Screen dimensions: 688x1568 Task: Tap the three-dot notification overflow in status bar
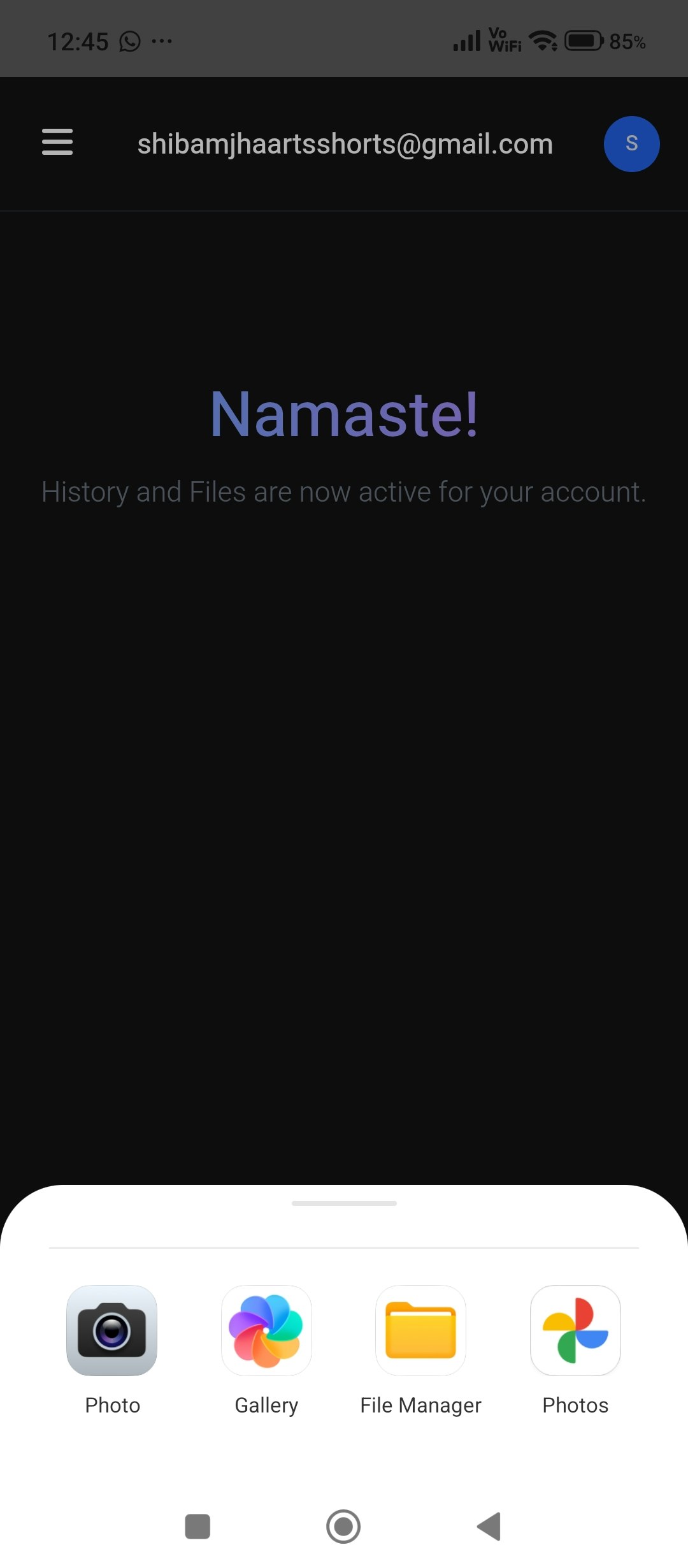pos(162,41)
